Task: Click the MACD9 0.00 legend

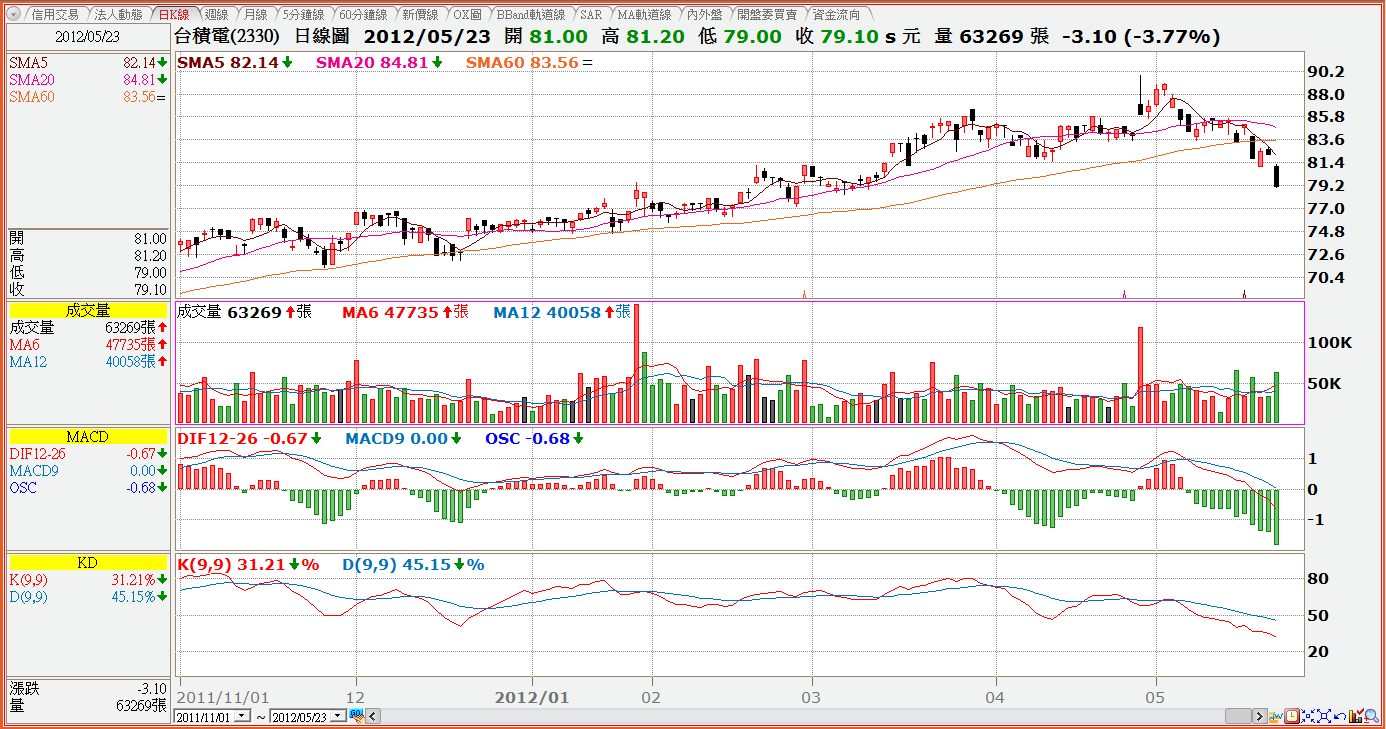Action: (x=403, y=438)
